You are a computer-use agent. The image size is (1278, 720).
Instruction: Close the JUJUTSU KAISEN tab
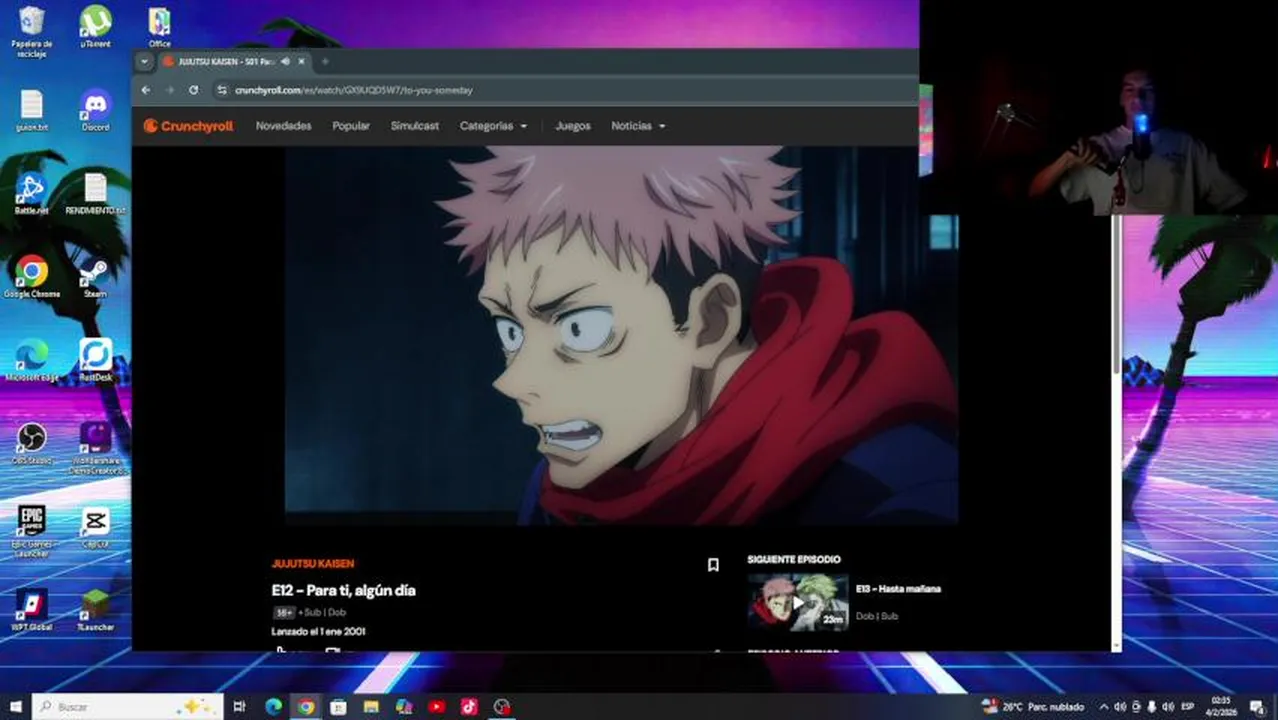coord(301,61)
